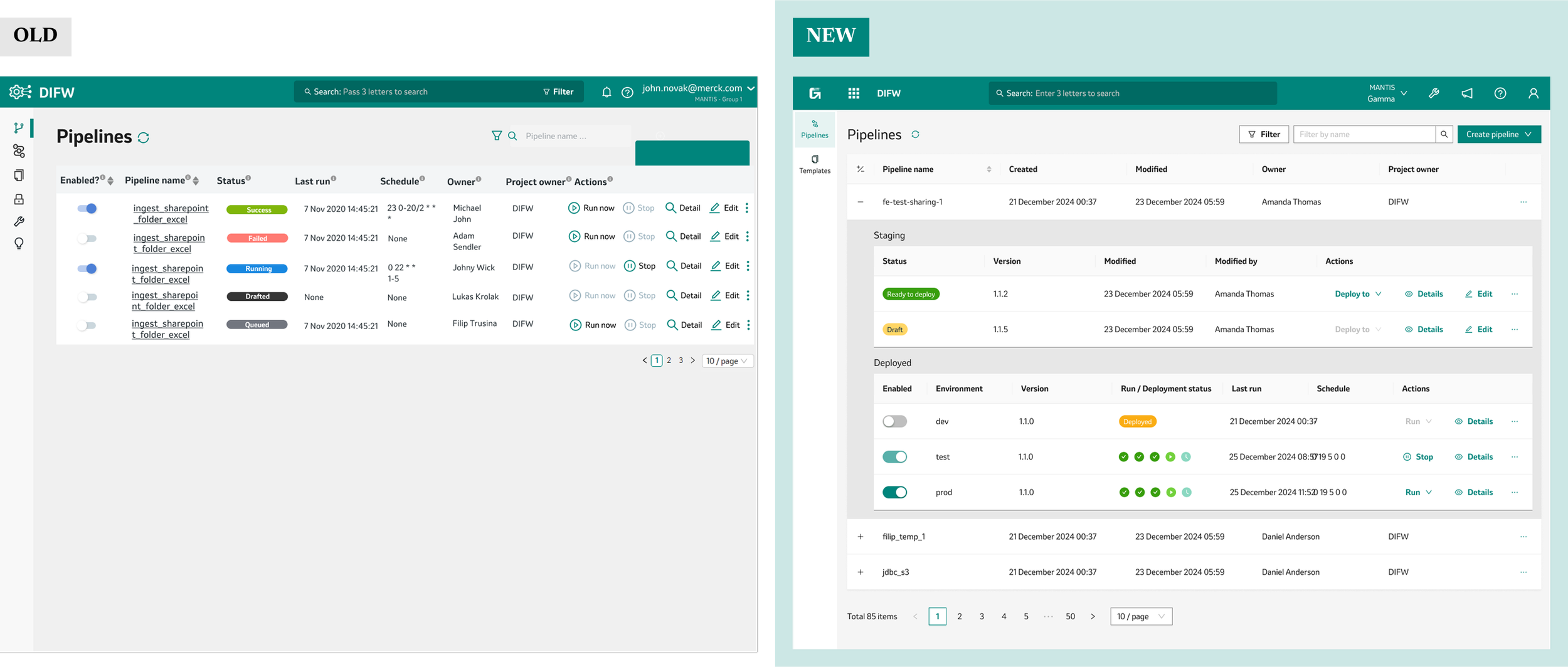The width and height of the screenshot is (1568, 667).
Task: Expand the jdbc_s3 pipeline row
Action: tap(861, 572)
